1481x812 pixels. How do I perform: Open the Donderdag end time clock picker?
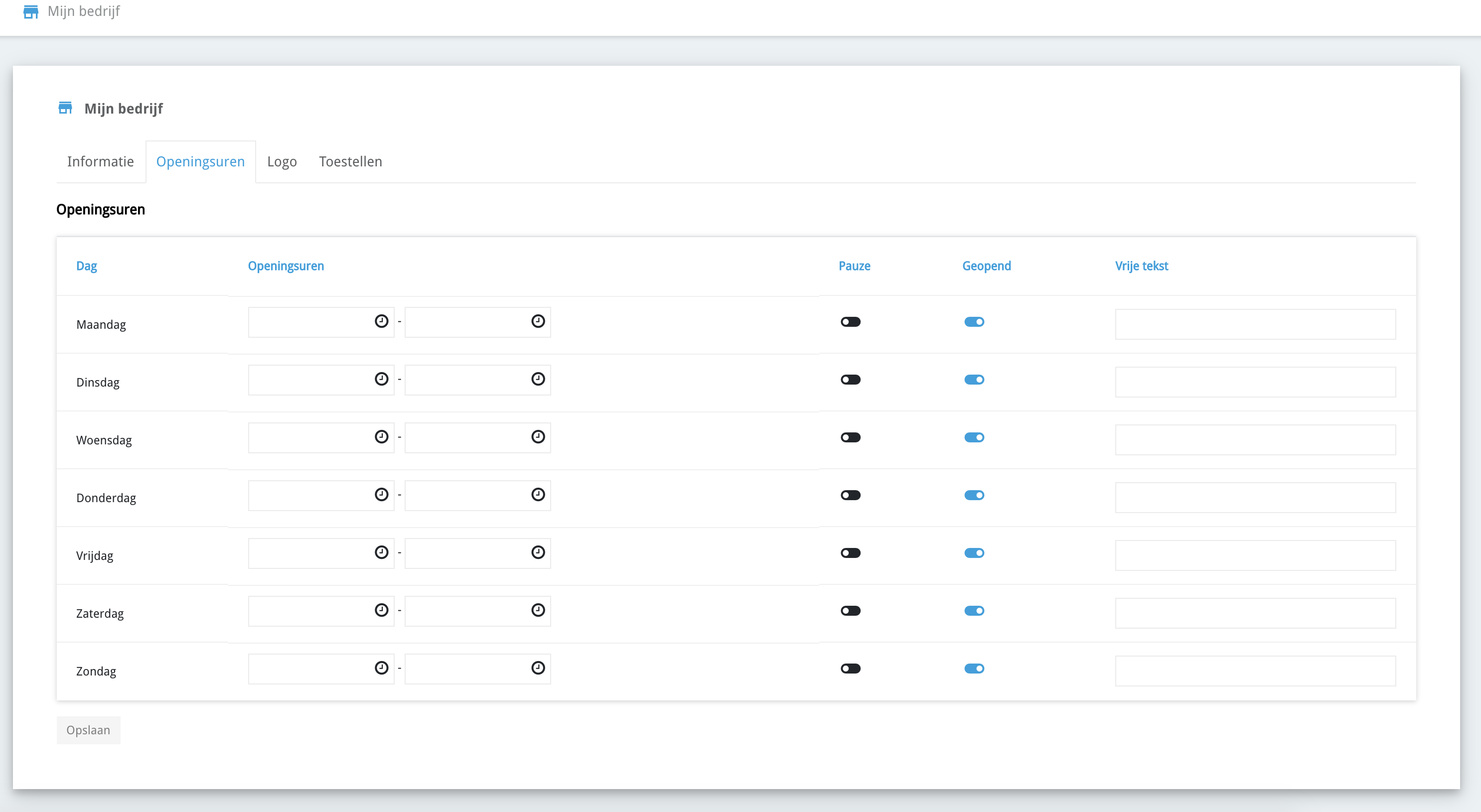(x=538, y=494)
